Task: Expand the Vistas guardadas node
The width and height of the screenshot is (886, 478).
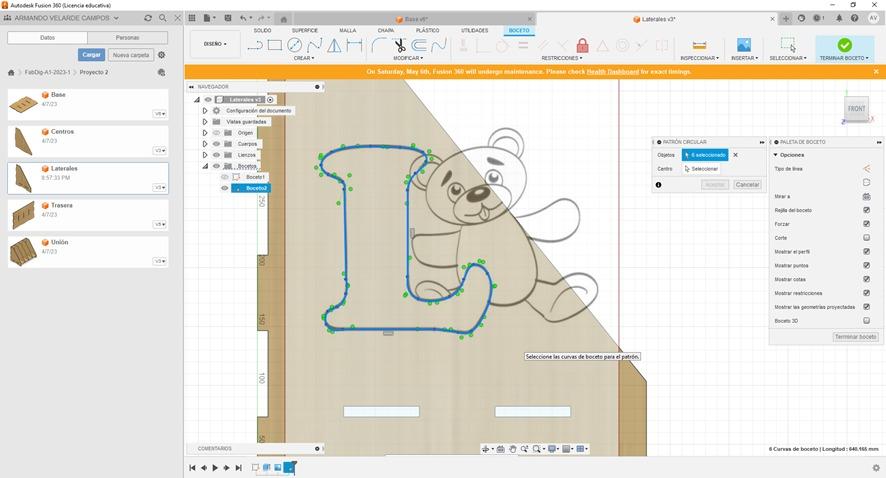Action: click(x=205, y=121)
